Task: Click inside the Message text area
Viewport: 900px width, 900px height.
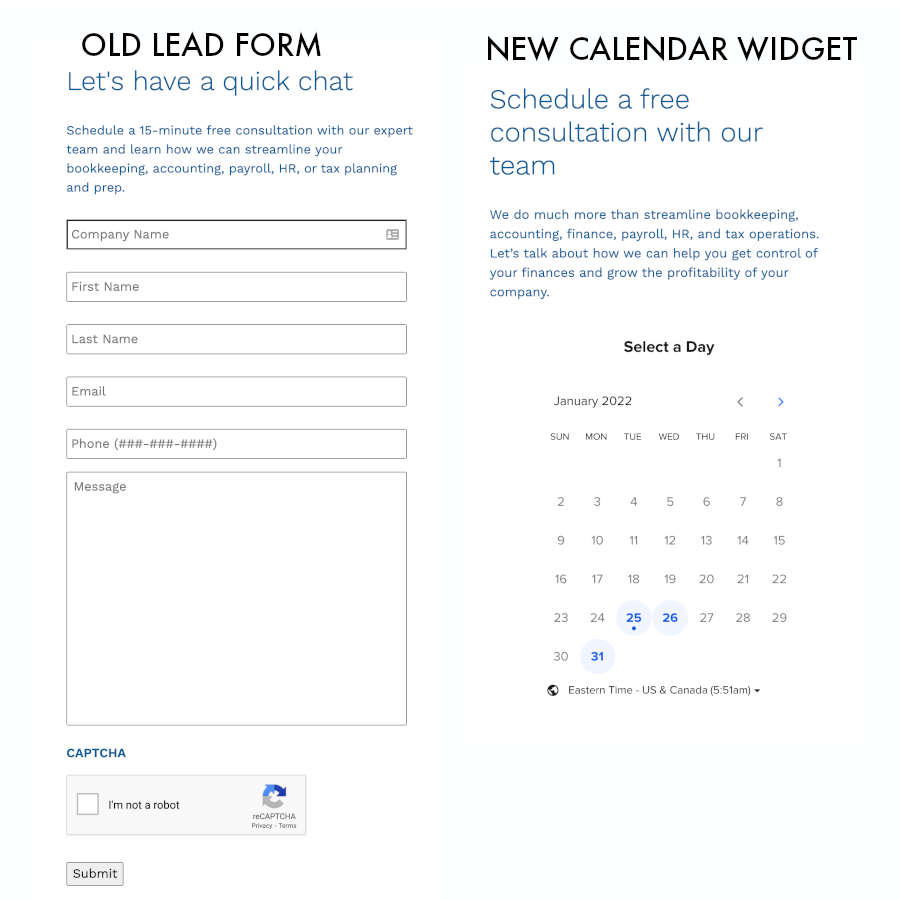Action: coord(236,599)
